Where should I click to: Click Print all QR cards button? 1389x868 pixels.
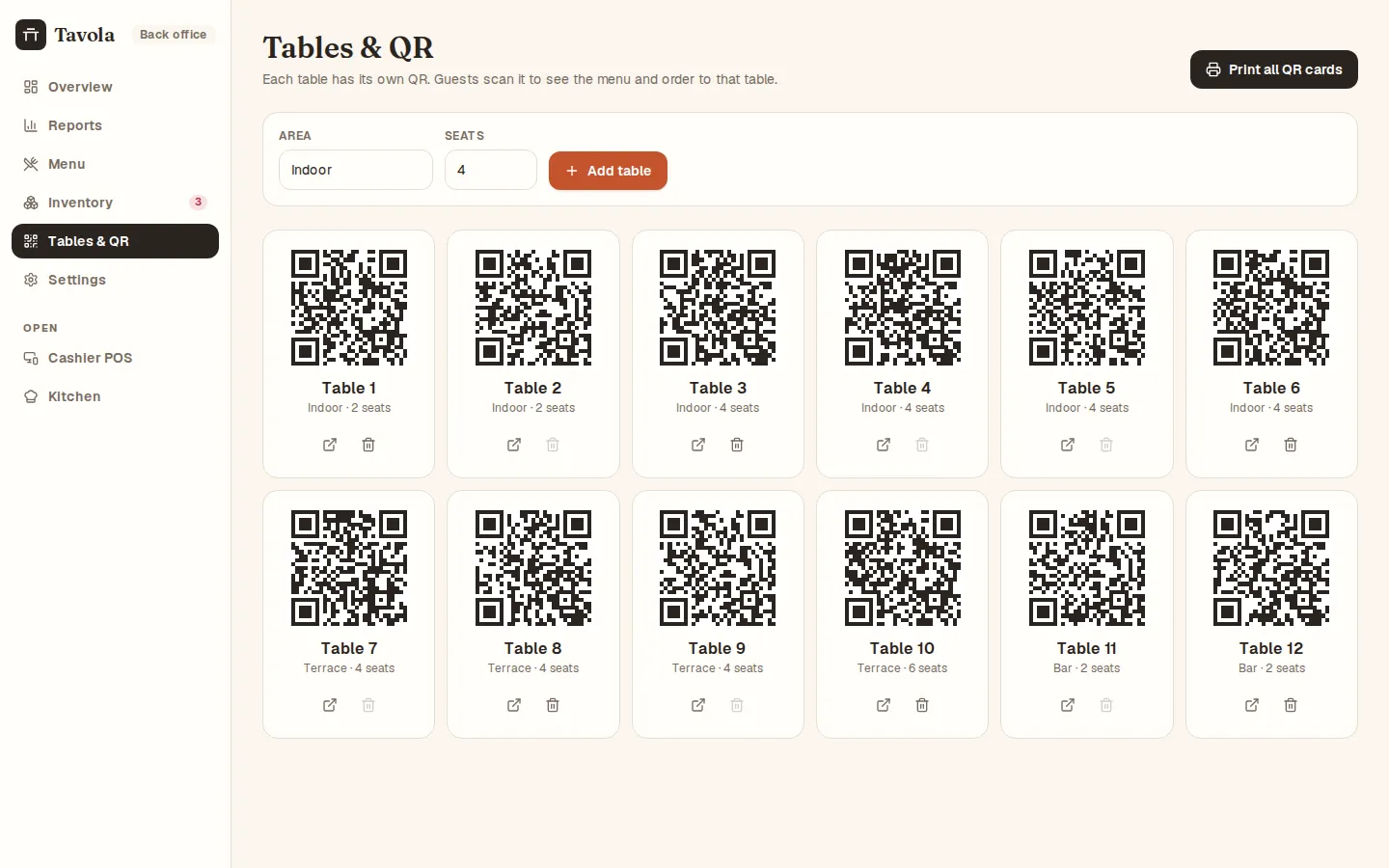[x=1273, y=69]
